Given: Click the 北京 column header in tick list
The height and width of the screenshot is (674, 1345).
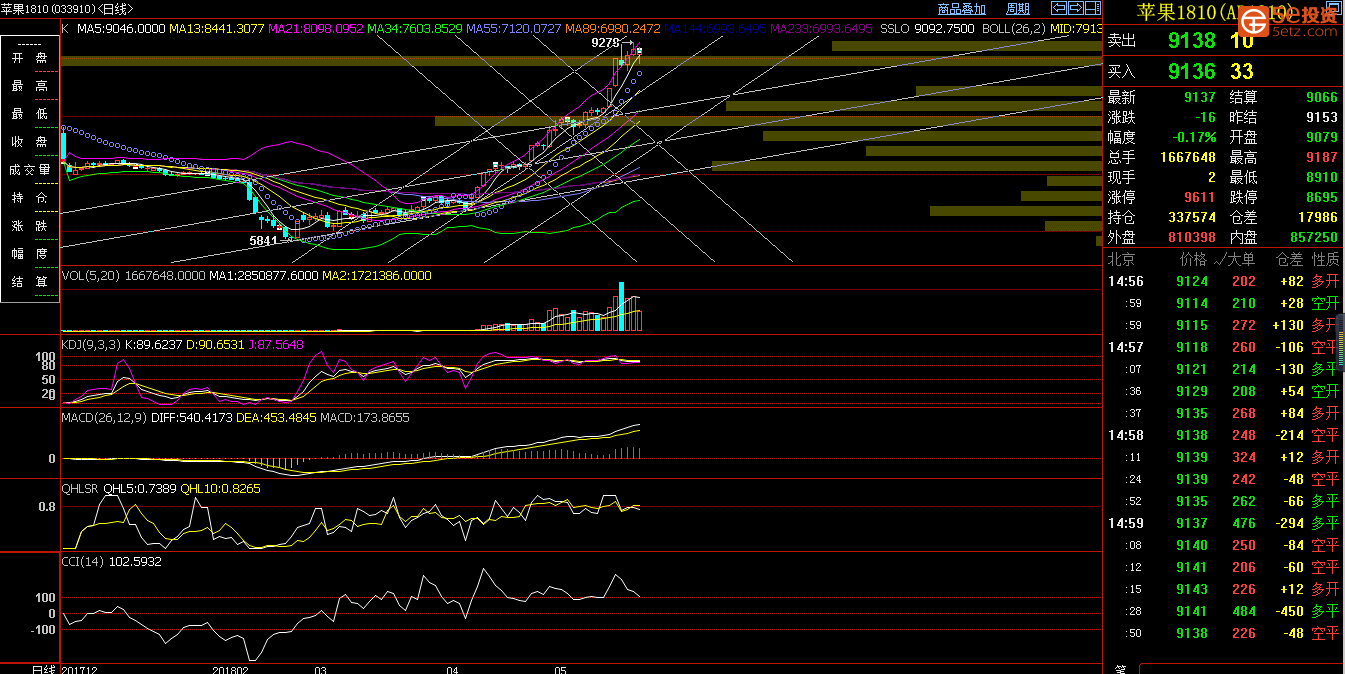Looking at the screenshot, I should [1122, 259].
